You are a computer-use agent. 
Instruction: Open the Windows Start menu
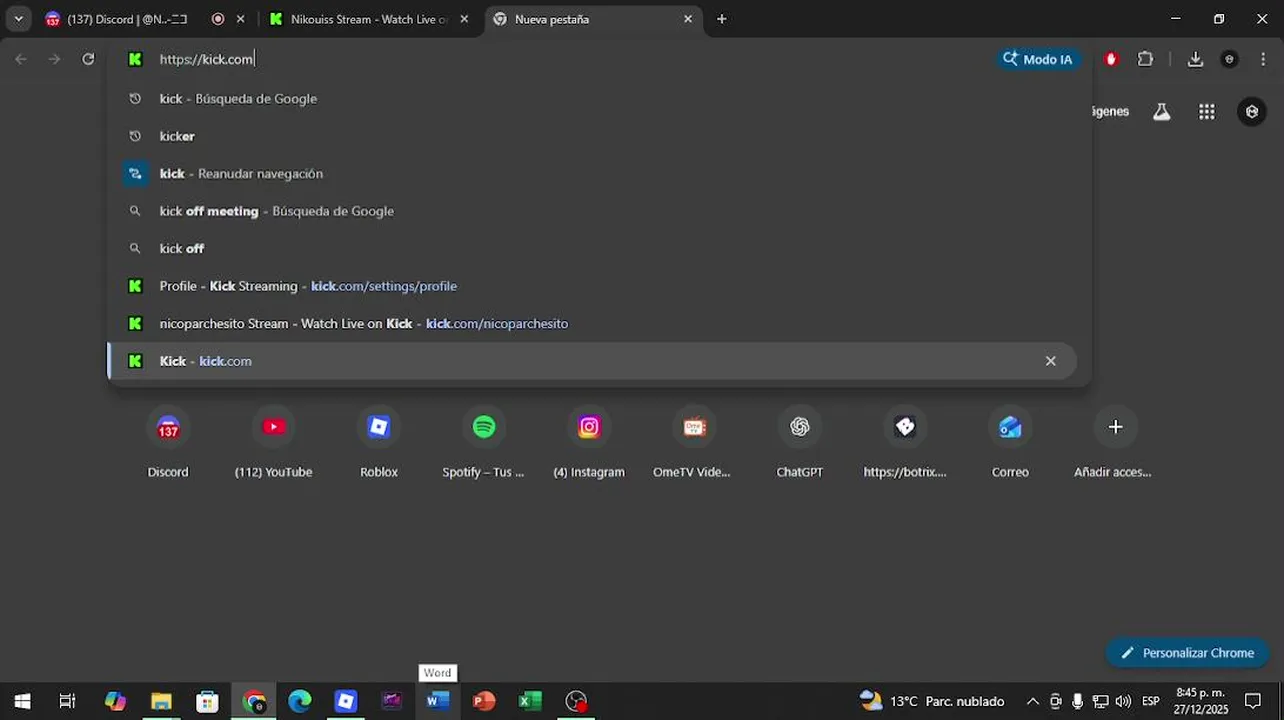22,701
